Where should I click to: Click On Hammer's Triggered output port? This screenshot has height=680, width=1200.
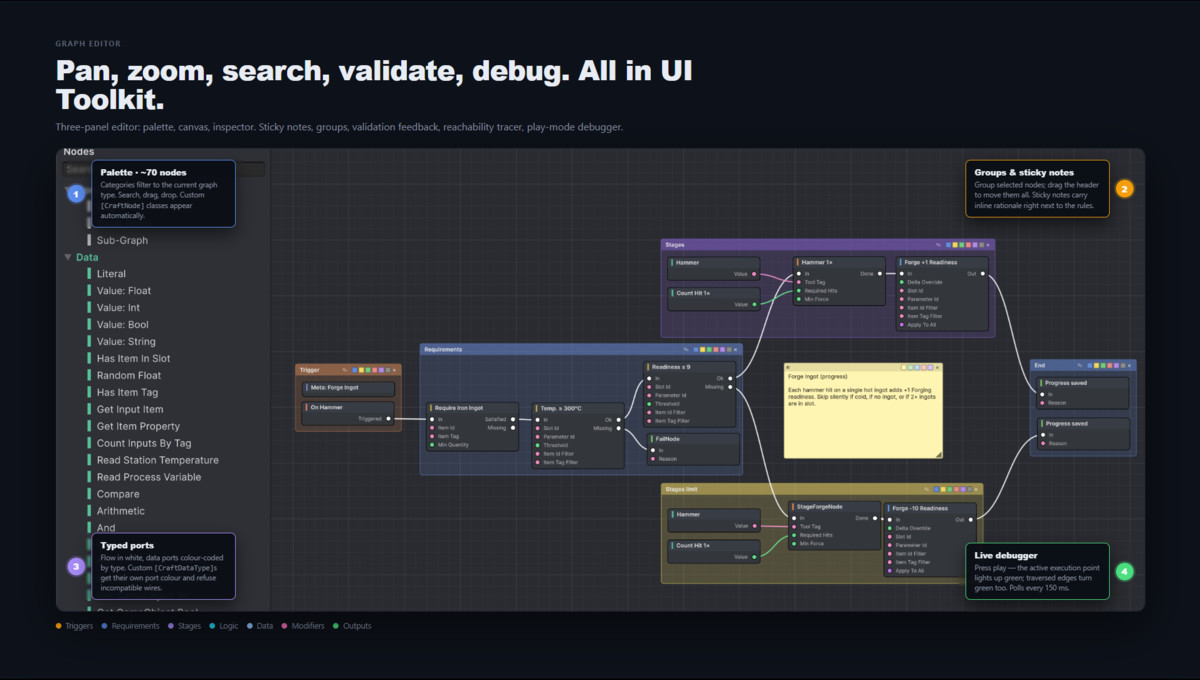pyautogui.click(x=388, y=419)
